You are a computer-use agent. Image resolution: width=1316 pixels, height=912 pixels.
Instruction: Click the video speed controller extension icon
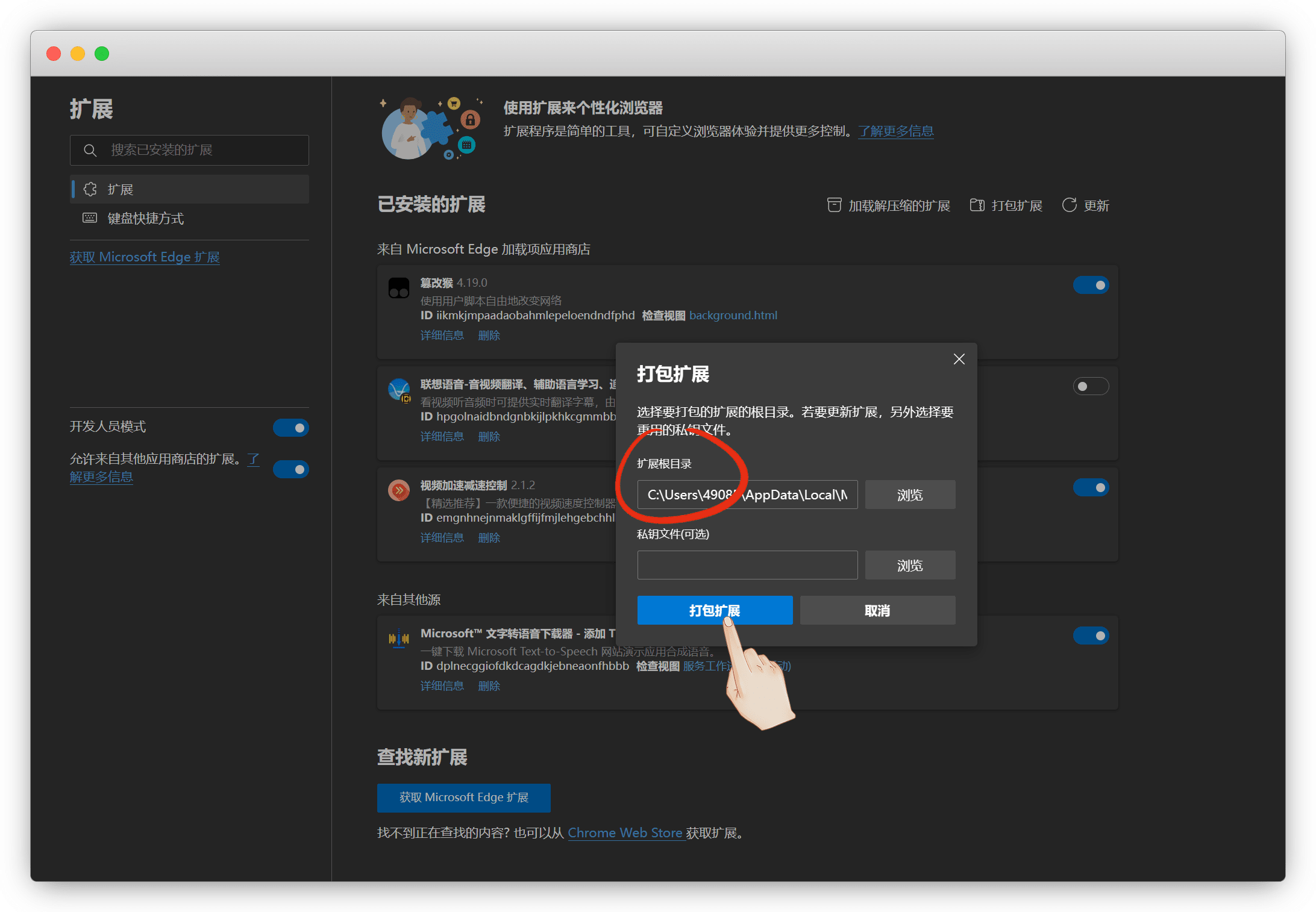click(398, 490)
